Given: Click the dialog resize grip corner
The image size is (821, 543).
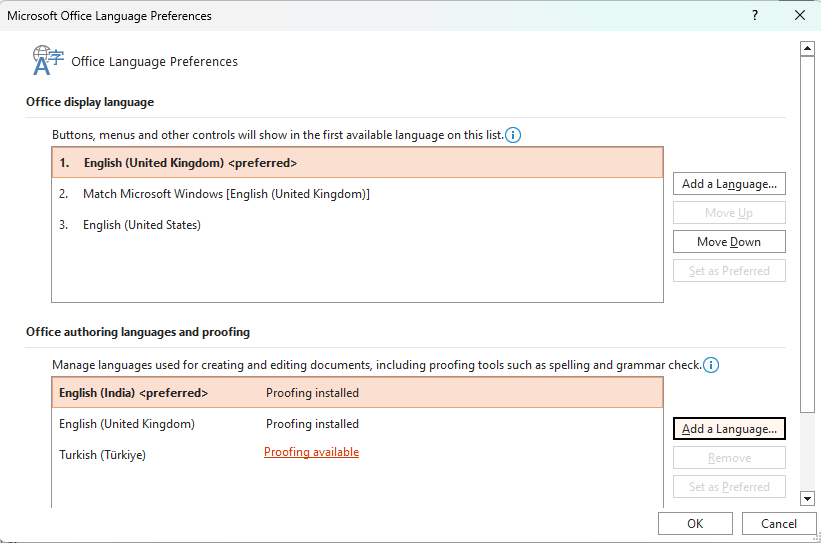Looking at the screenshot, I should click(816, 537).
